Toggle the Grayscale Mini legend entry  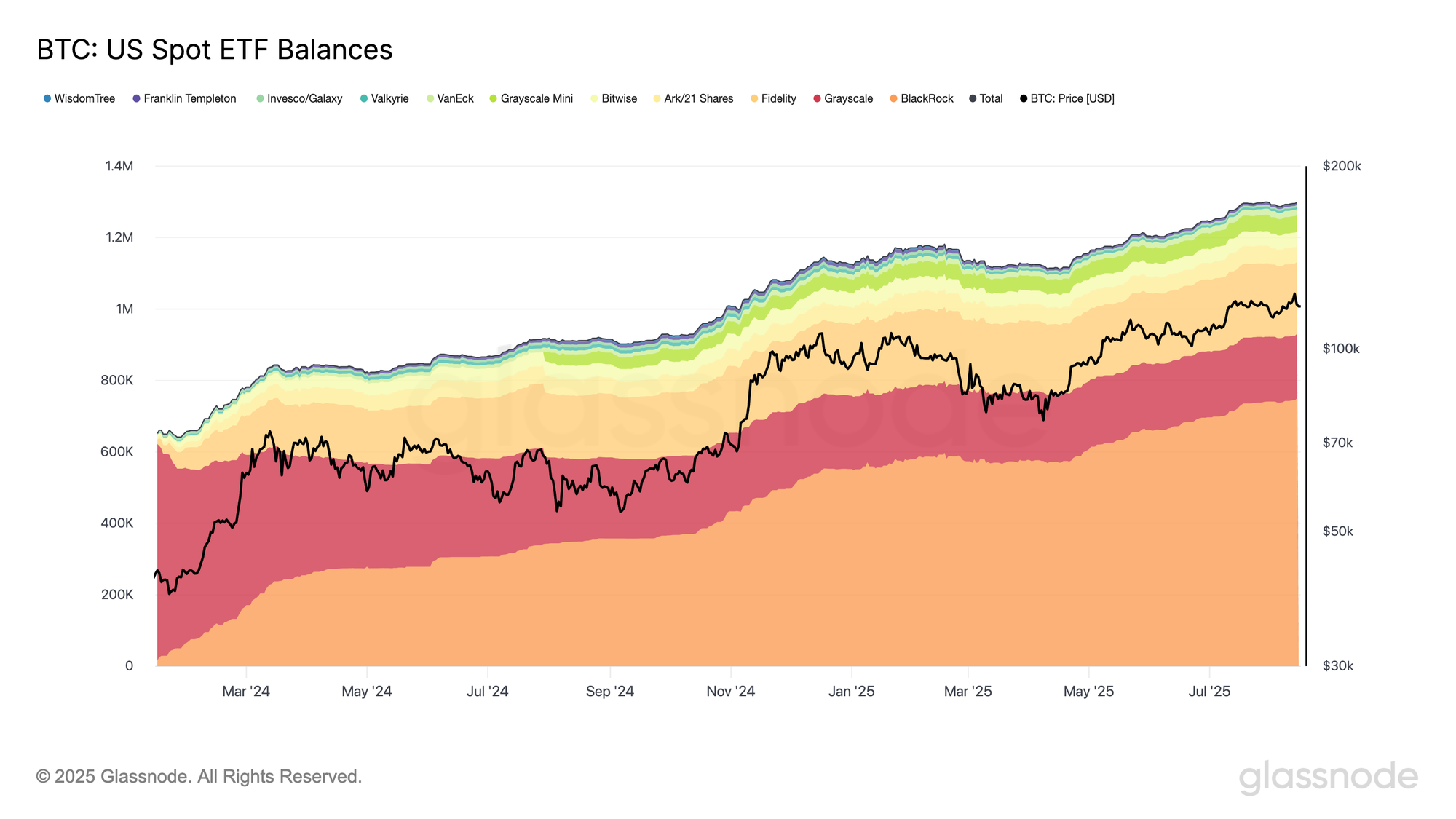[x=531, y=98]
